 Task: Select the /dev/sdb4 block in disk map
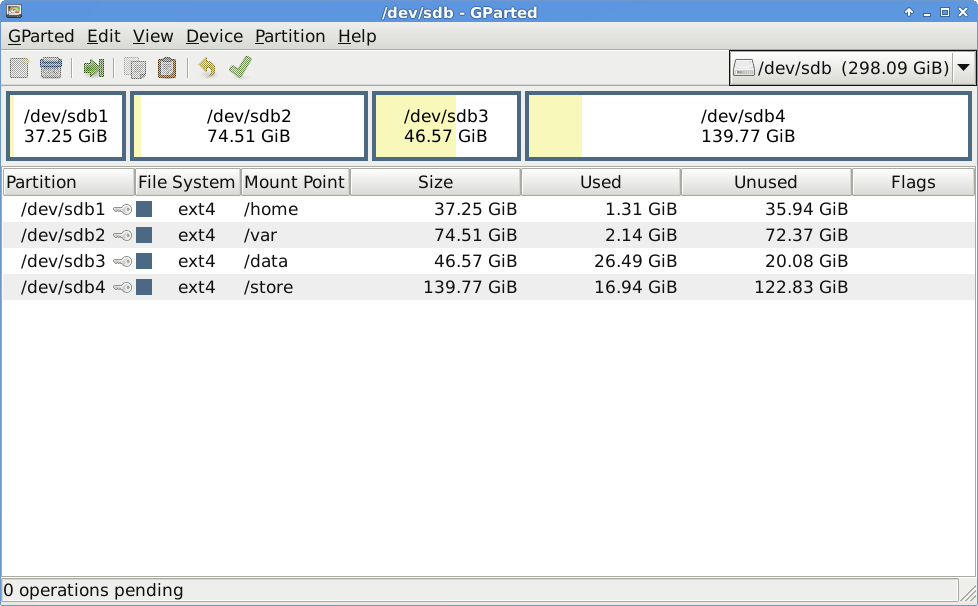(748, 126)
